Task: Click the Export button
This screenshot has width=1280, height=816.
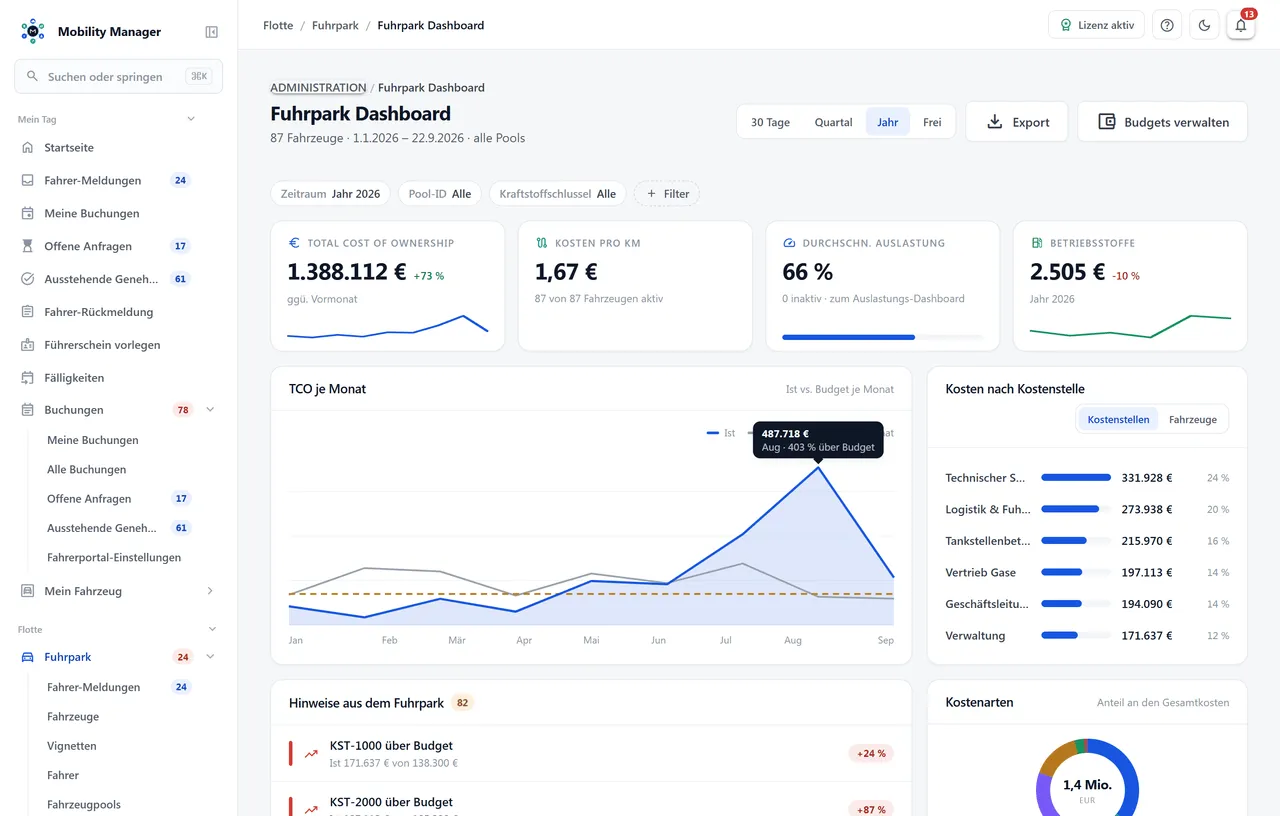Action: pyautogui.click(x=1017, y=122)
